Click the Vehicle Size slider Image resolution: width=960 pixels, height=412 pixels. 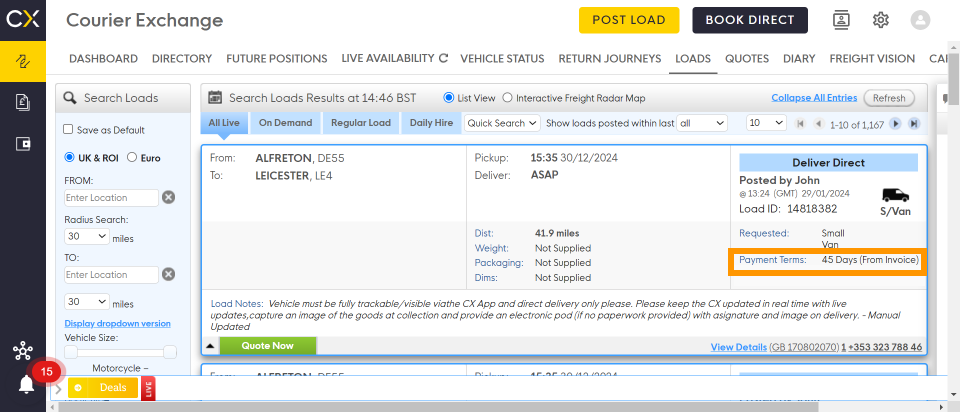(120, 352)
